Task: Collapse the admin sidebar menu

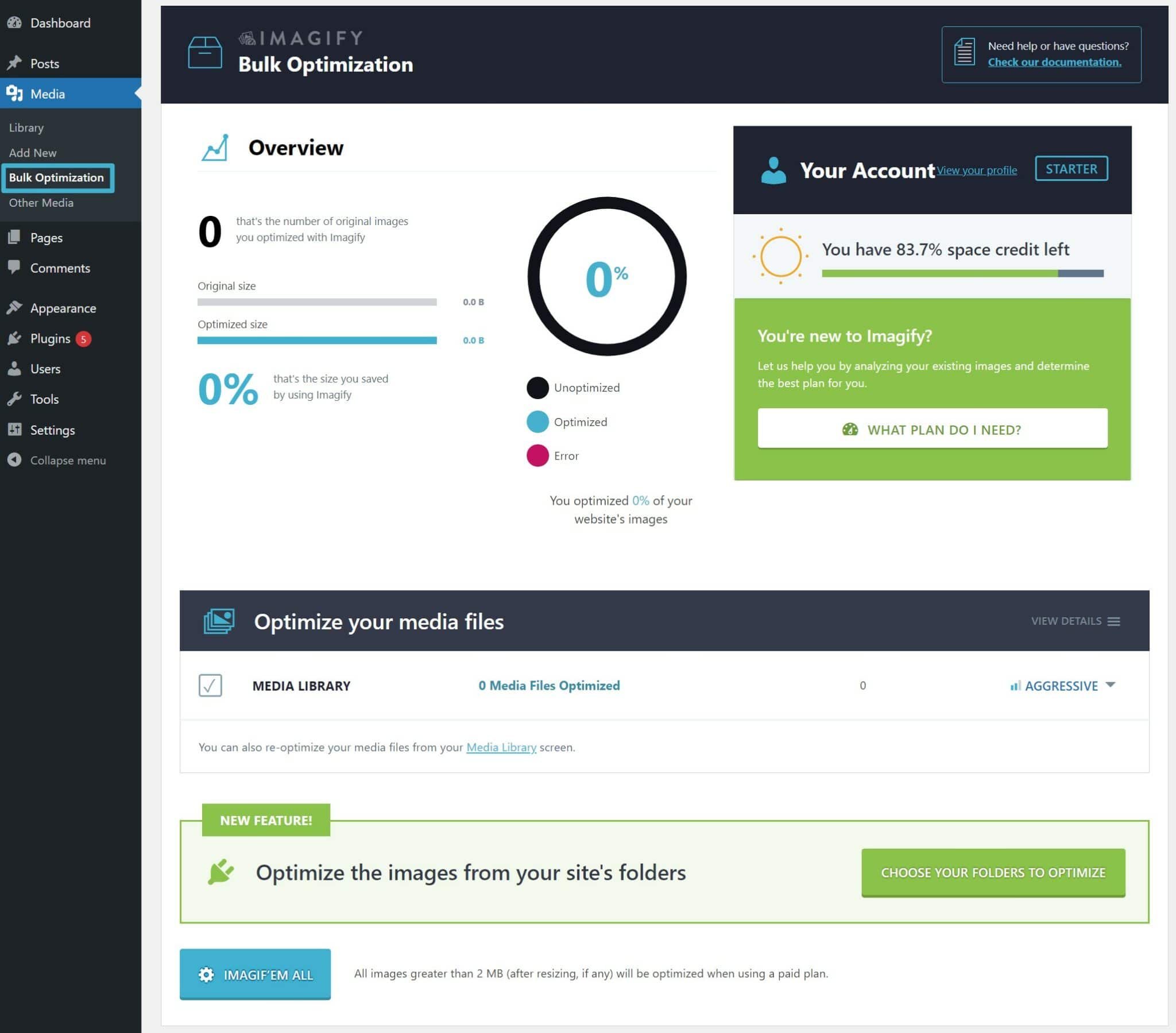Action: 56,461
